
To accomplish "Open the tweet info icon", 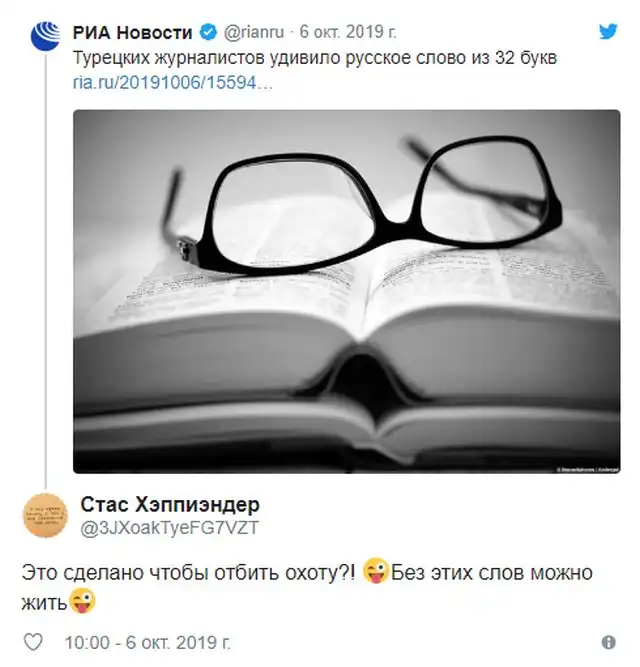I will pyautogui.click(x=609, y=642).
